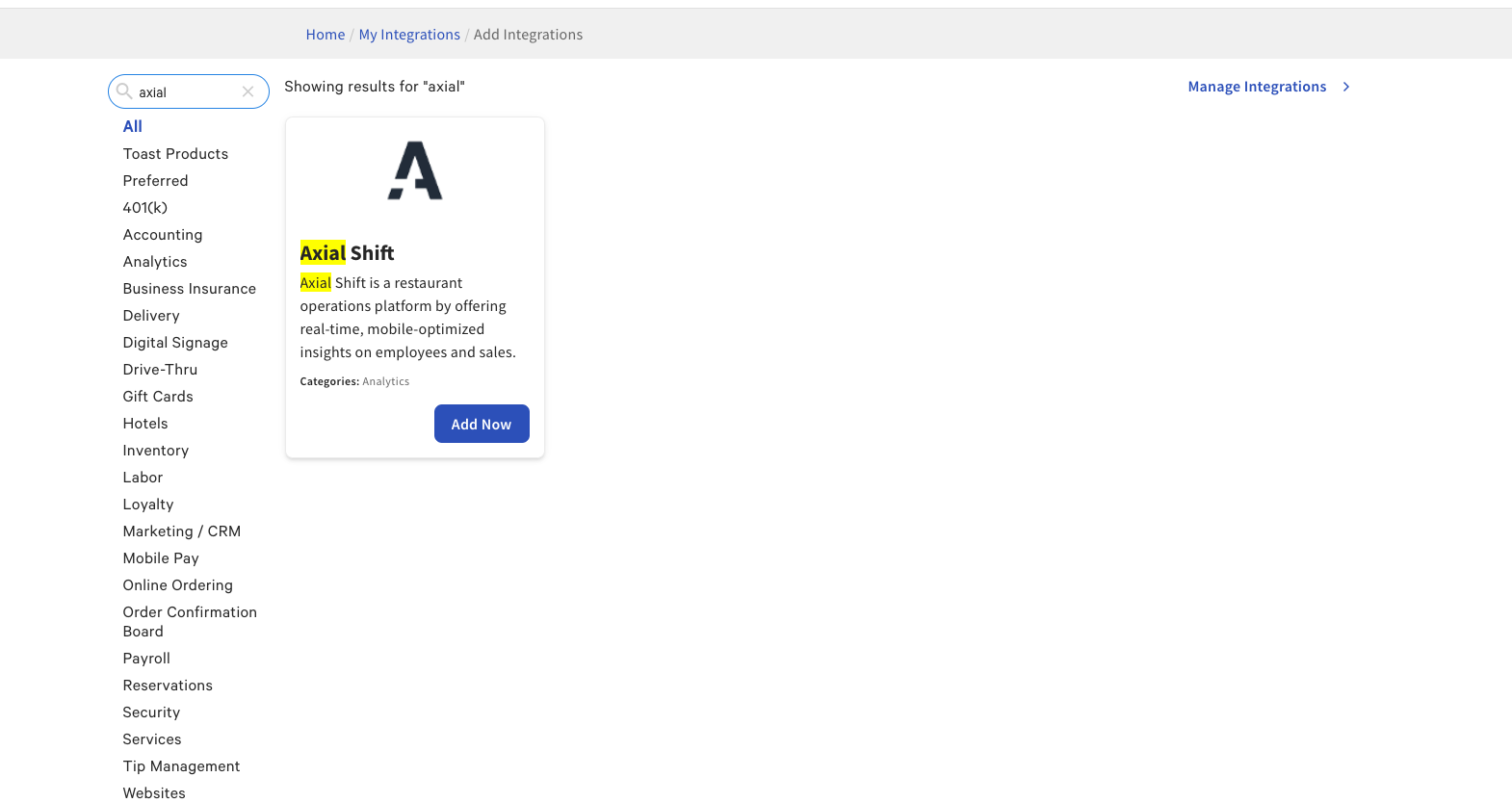Viewport: 1512px width, 803px height.
Task: Select the All category filter
Action: pos(133,126)
